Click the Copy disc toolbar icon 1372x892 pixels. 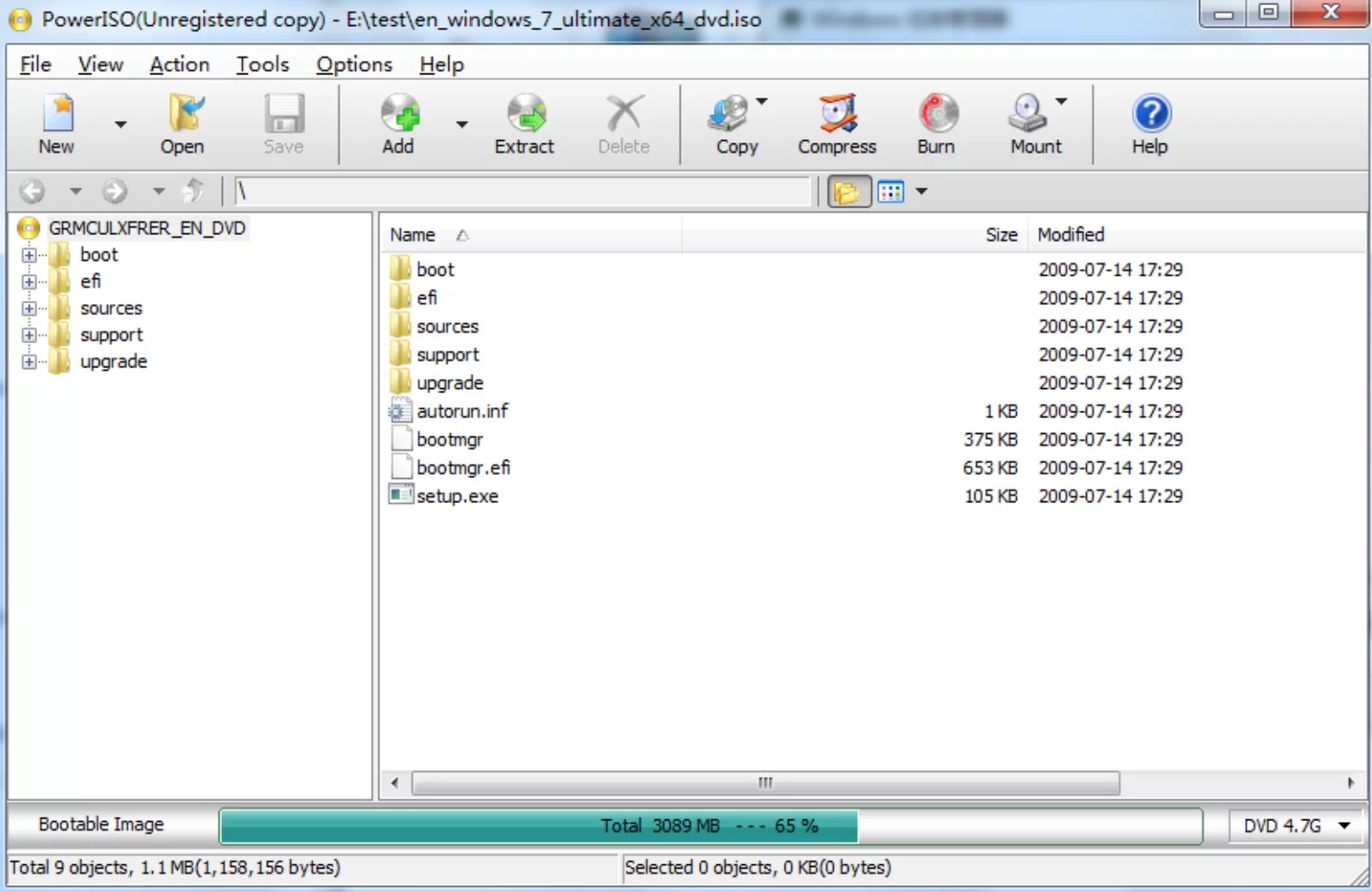[x=730, y=114]
